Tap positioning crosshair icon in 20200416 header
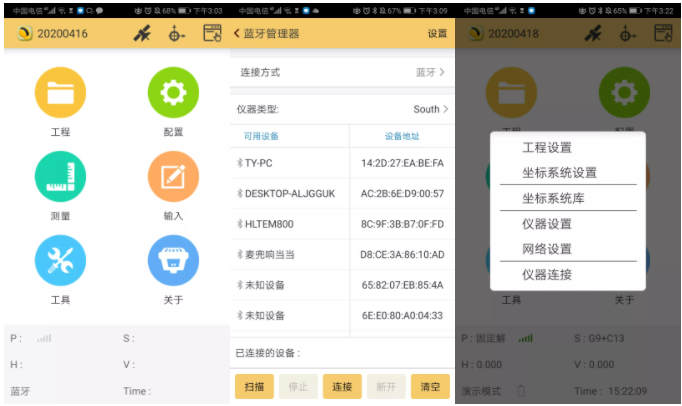Screen dimensions: 682x406 [x=176, y=34]
